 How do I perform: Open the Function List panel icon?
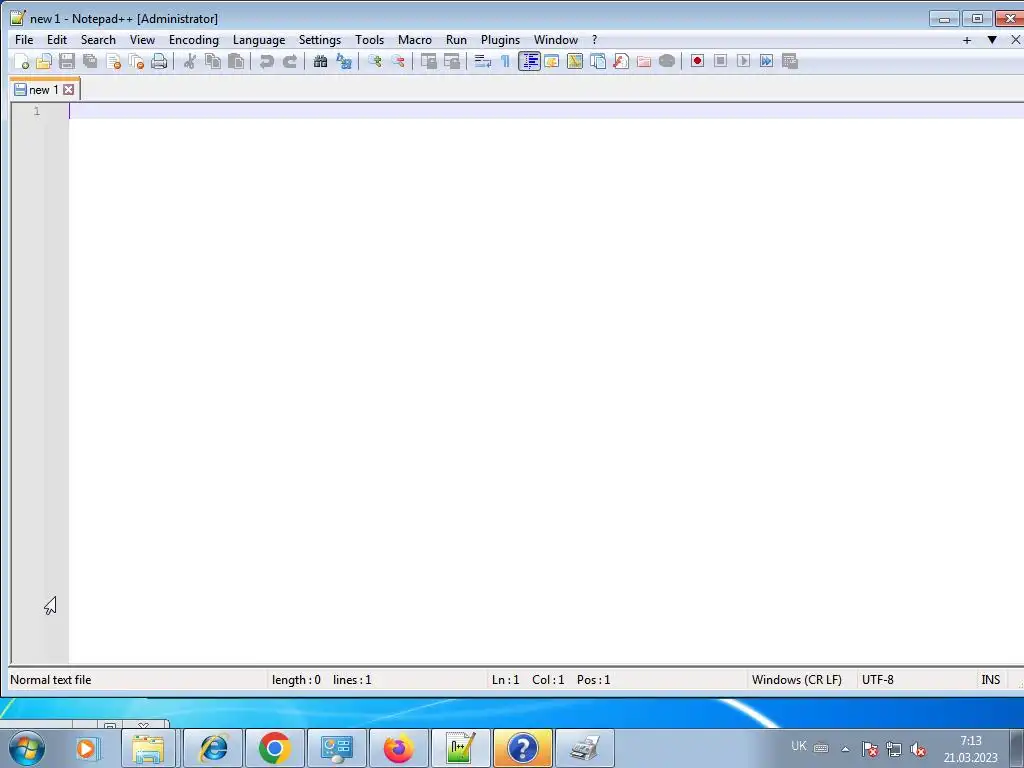point(621,61)
